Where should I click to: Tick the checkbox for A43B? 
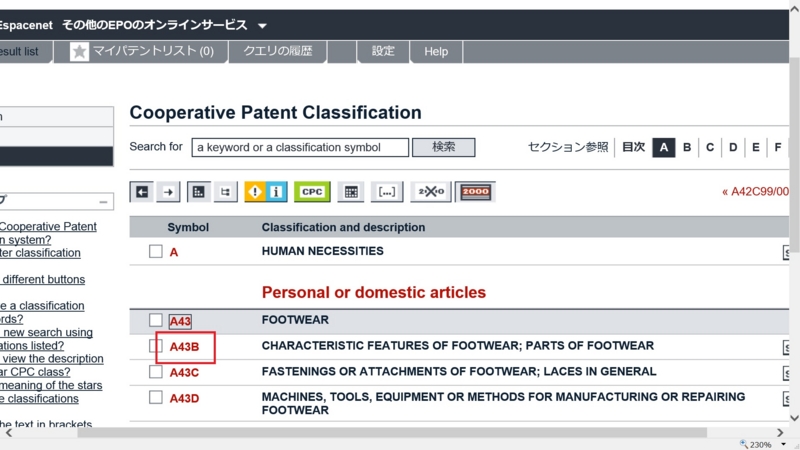click(x=156, y=346)
